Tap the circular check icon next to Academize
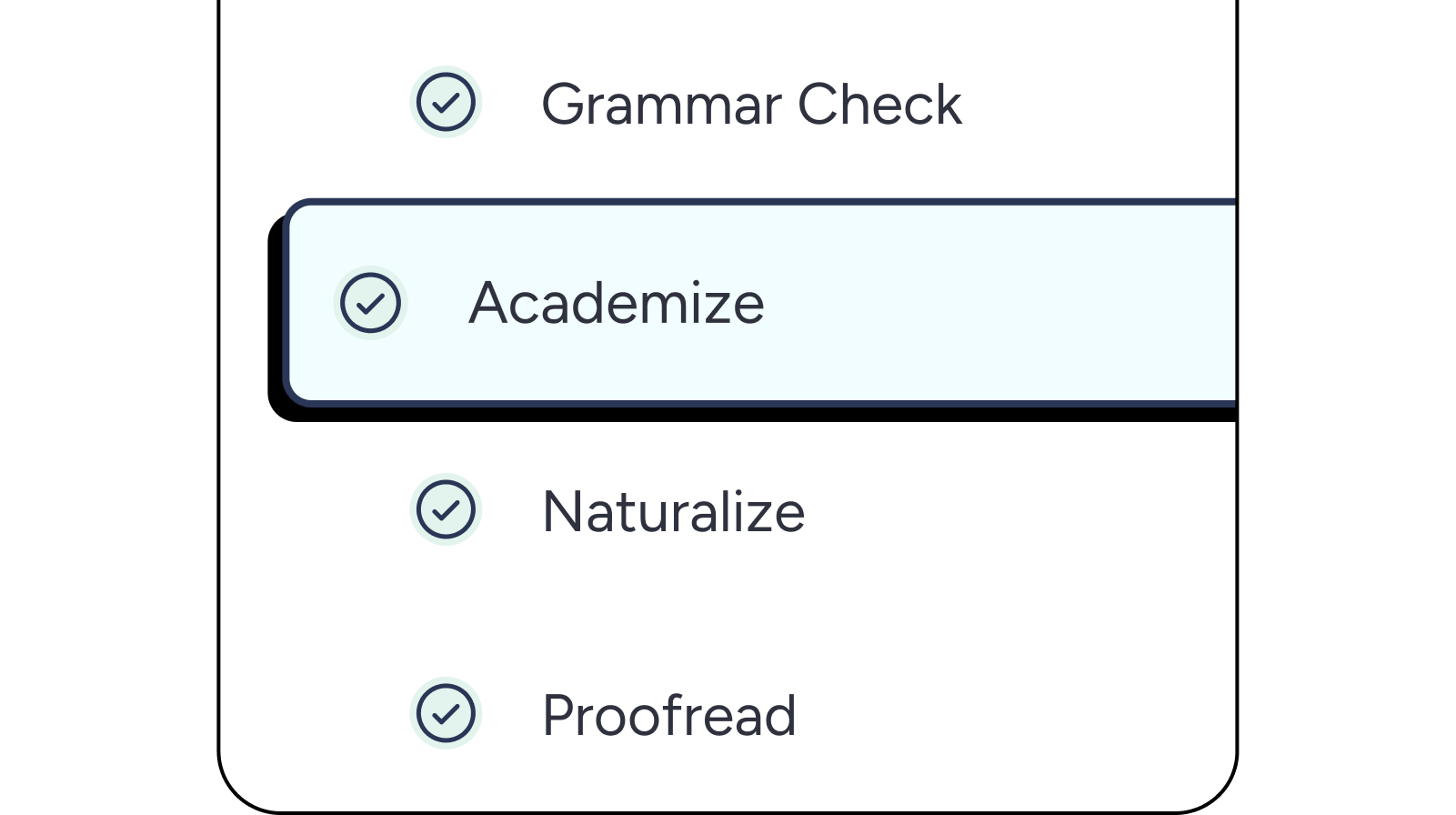The image size is (1456, 815). pos(371,302)
